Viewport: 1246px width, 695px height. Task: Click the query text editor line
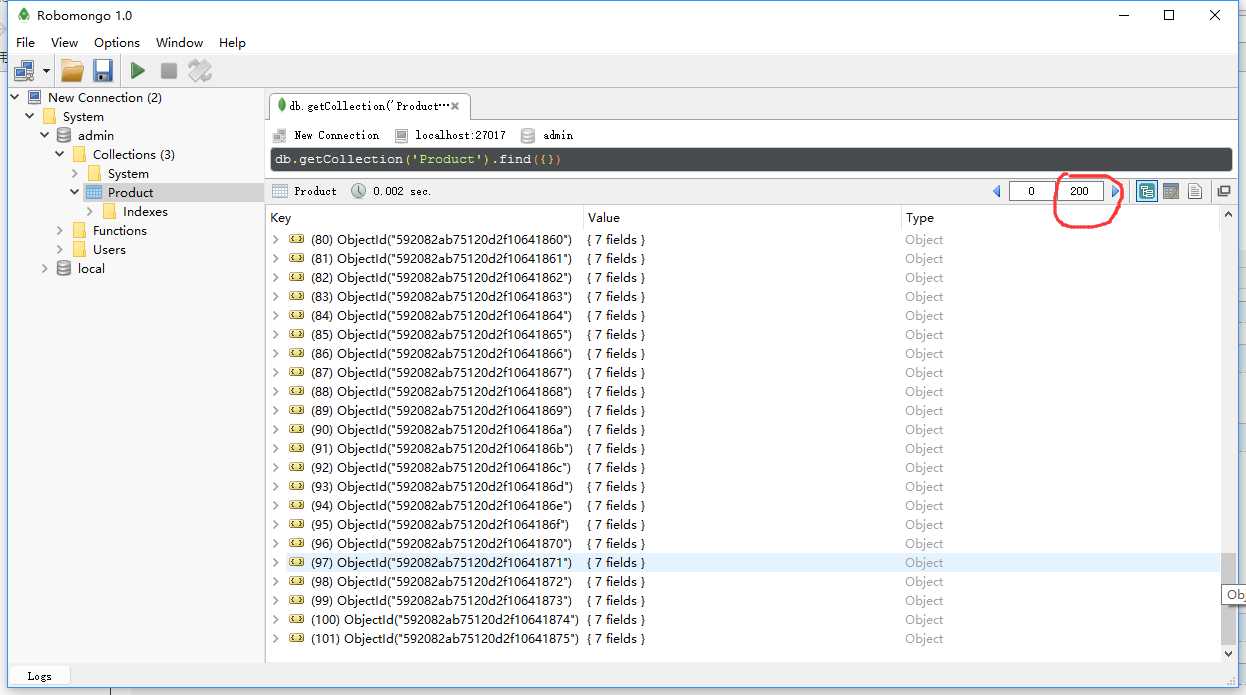[750, 160]
